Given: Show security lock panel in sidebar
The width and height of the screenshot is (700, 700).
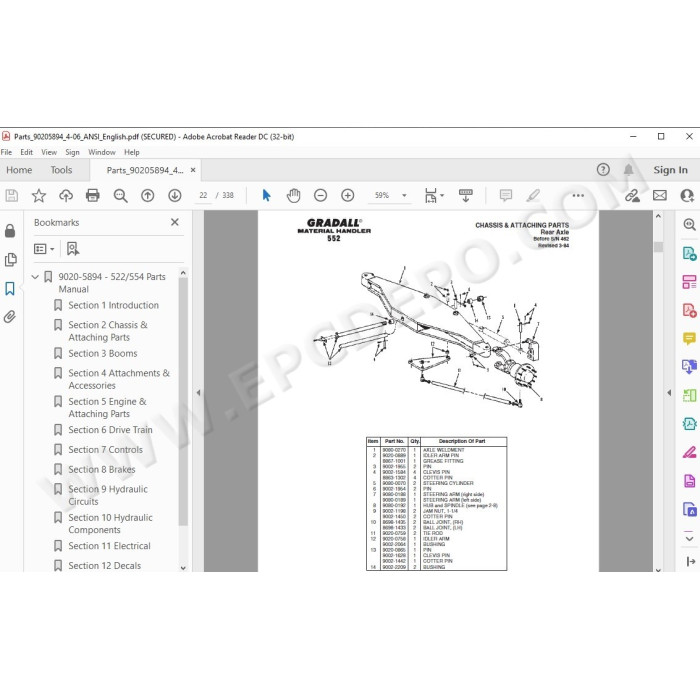Looking at the screenshot, I should coord(10,231).
